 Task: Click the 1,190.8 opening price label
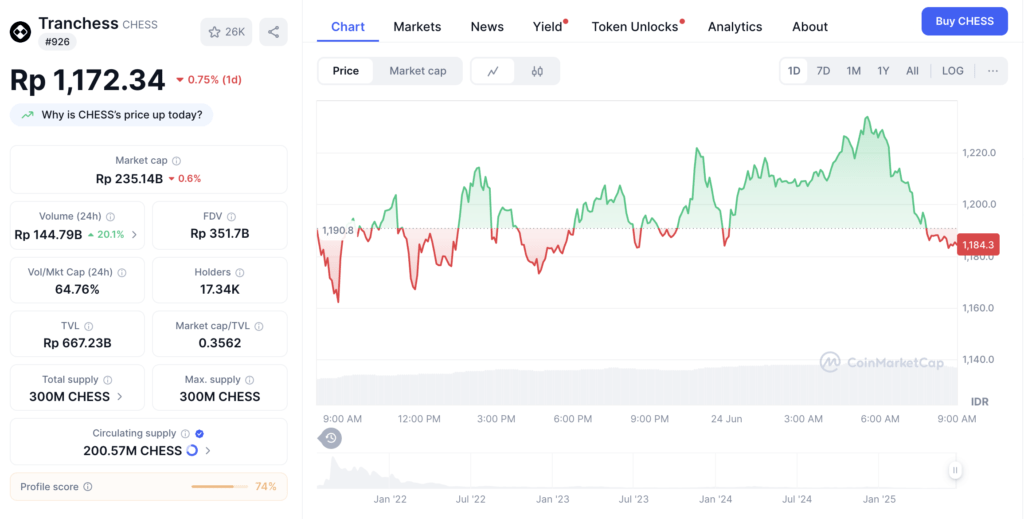click(338, 230)
